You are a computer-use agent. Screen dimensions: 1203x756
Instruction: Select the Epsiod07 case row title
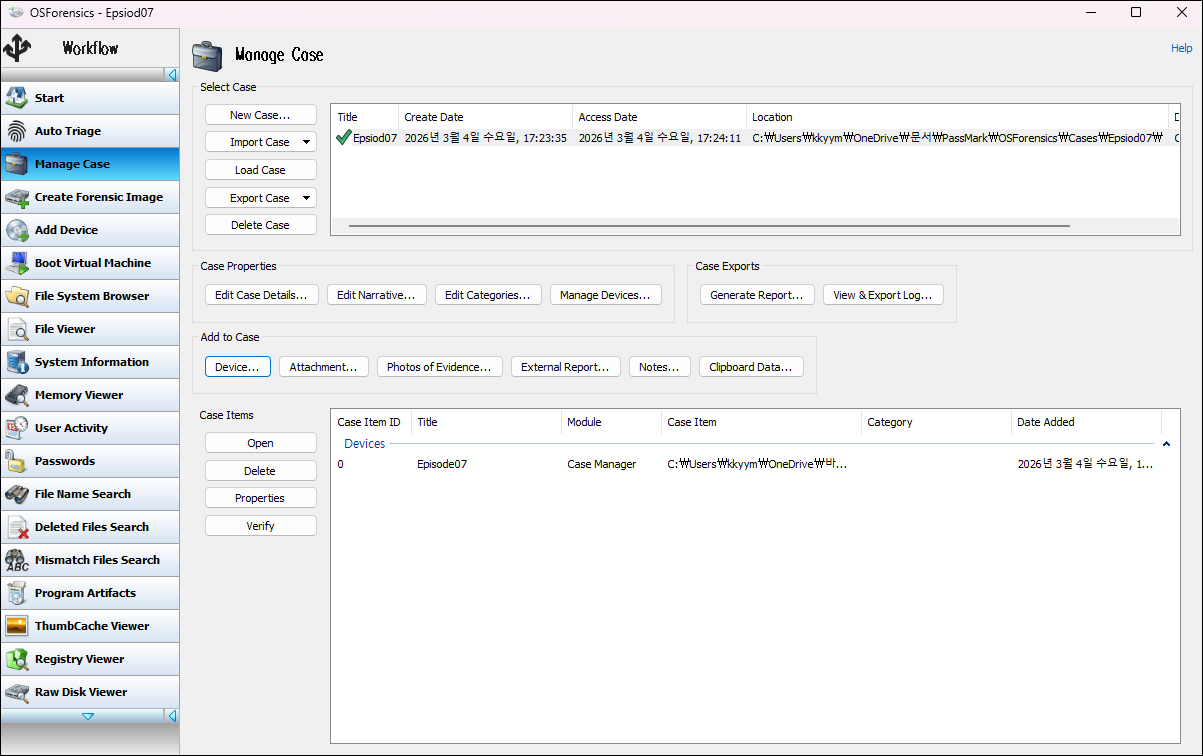click(x=375, y=138)
